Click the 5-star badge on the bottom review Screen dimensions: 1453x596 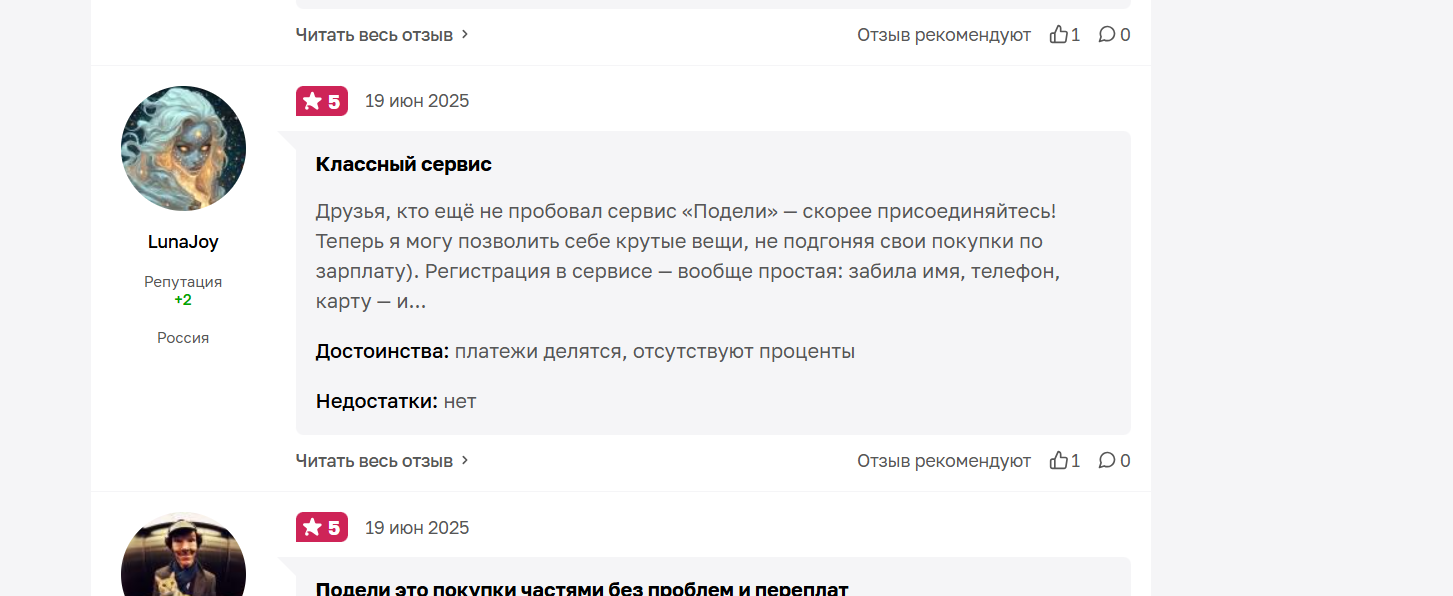click(322, 527)
